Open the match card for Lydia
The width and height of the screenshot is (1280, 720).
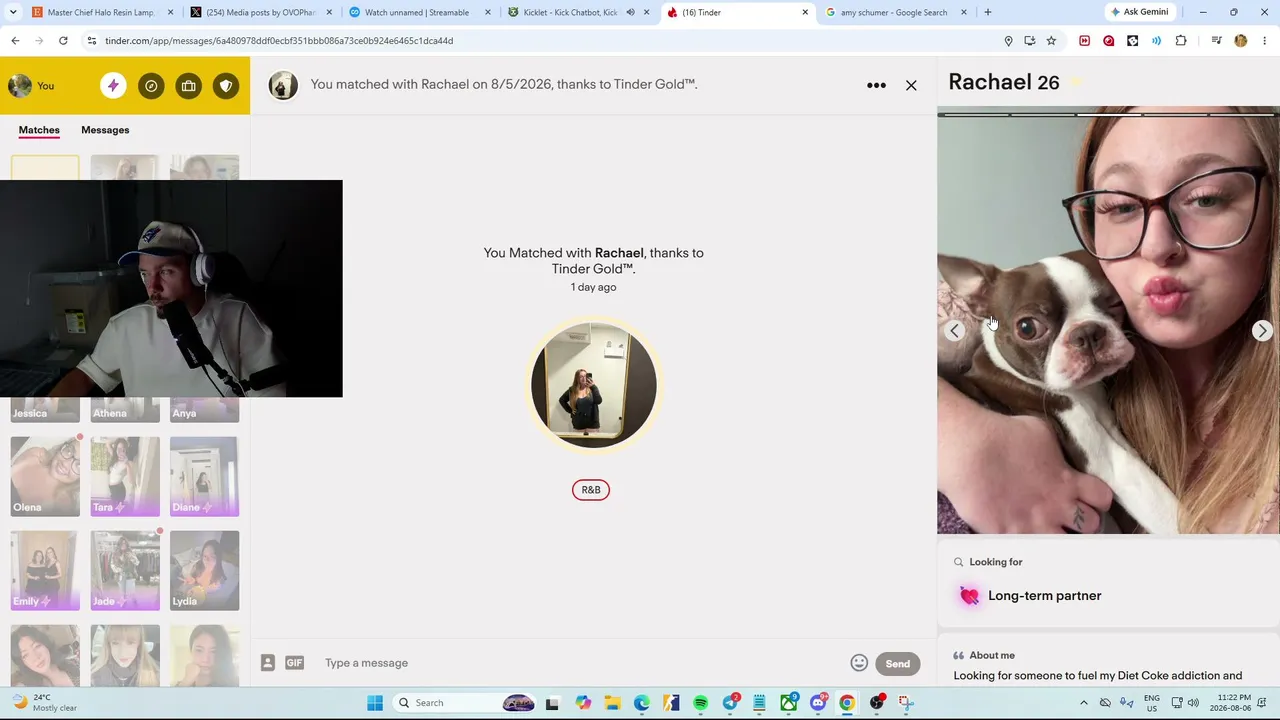(204, 570)
